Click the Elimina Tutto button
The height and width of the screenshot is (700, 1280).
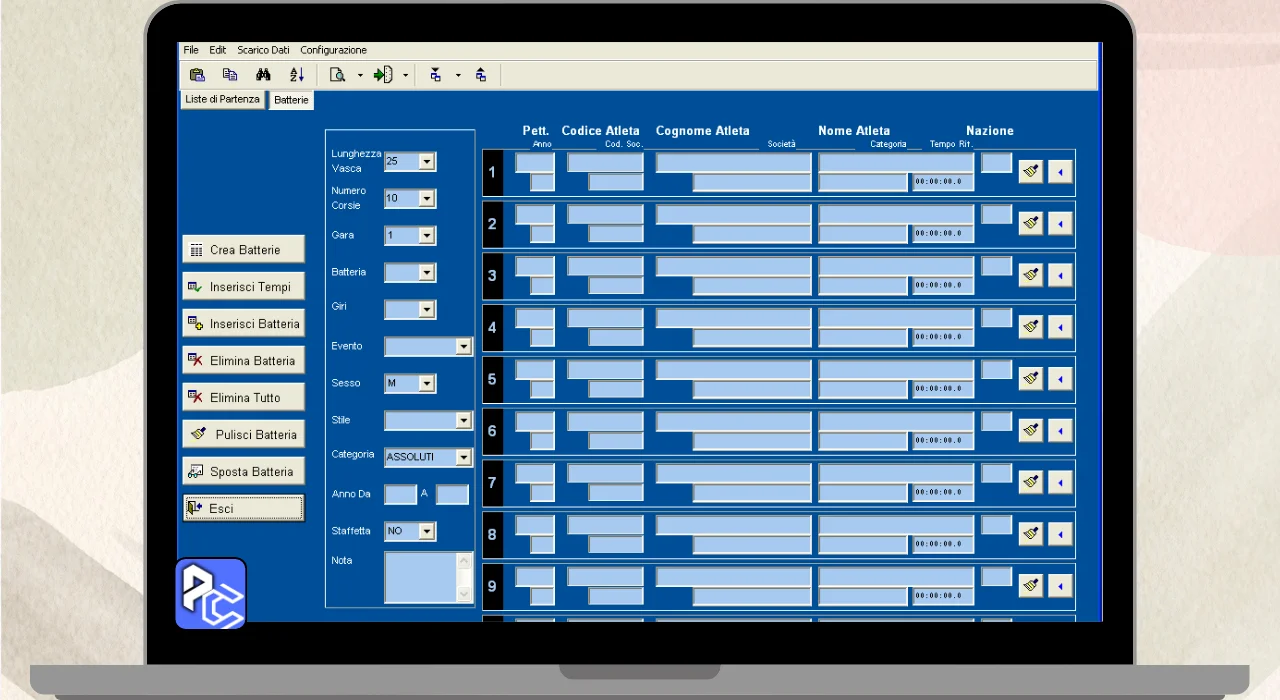(244, 398)
